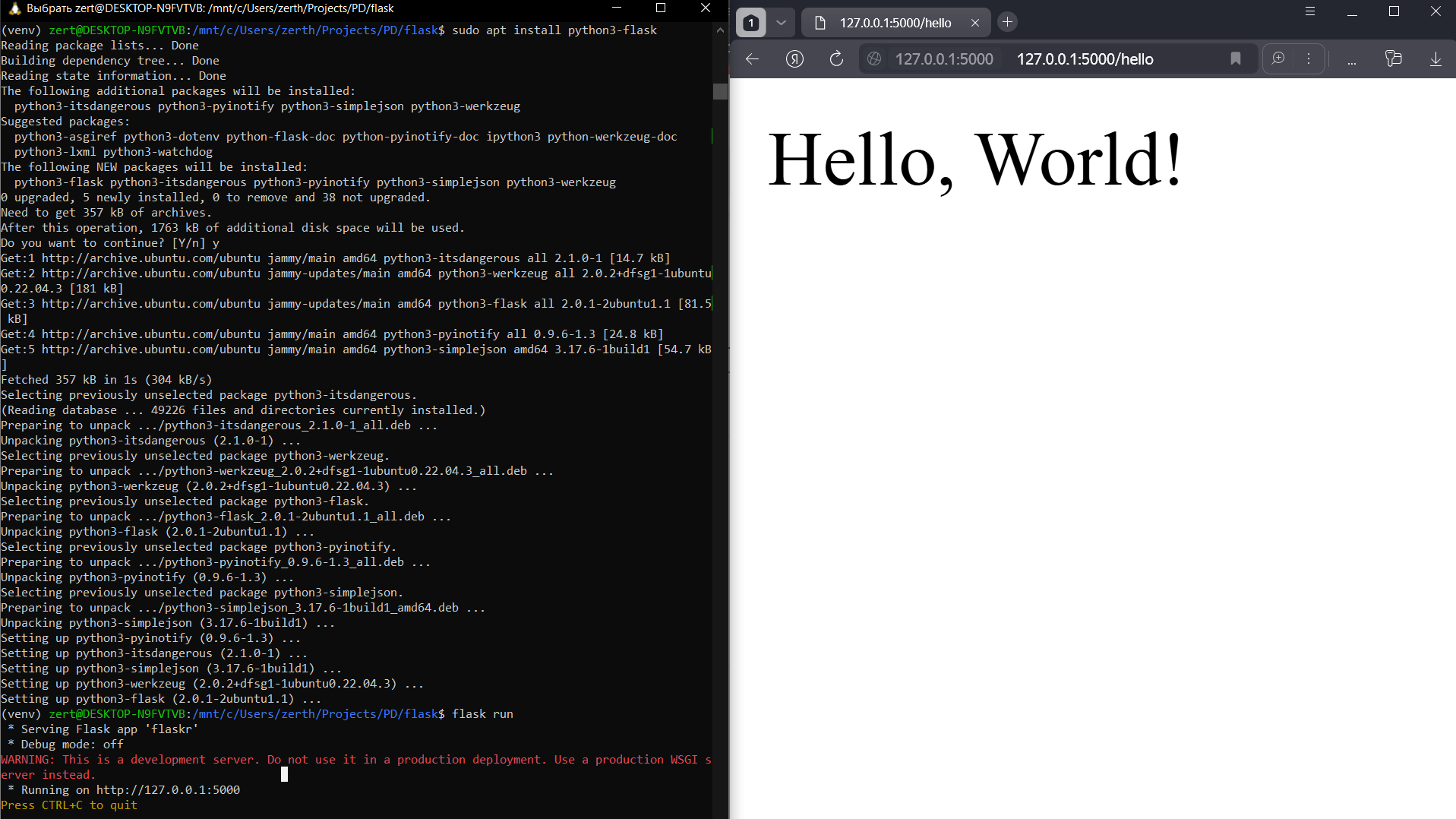Open the vertical three-dot page options

point(1309,58)
